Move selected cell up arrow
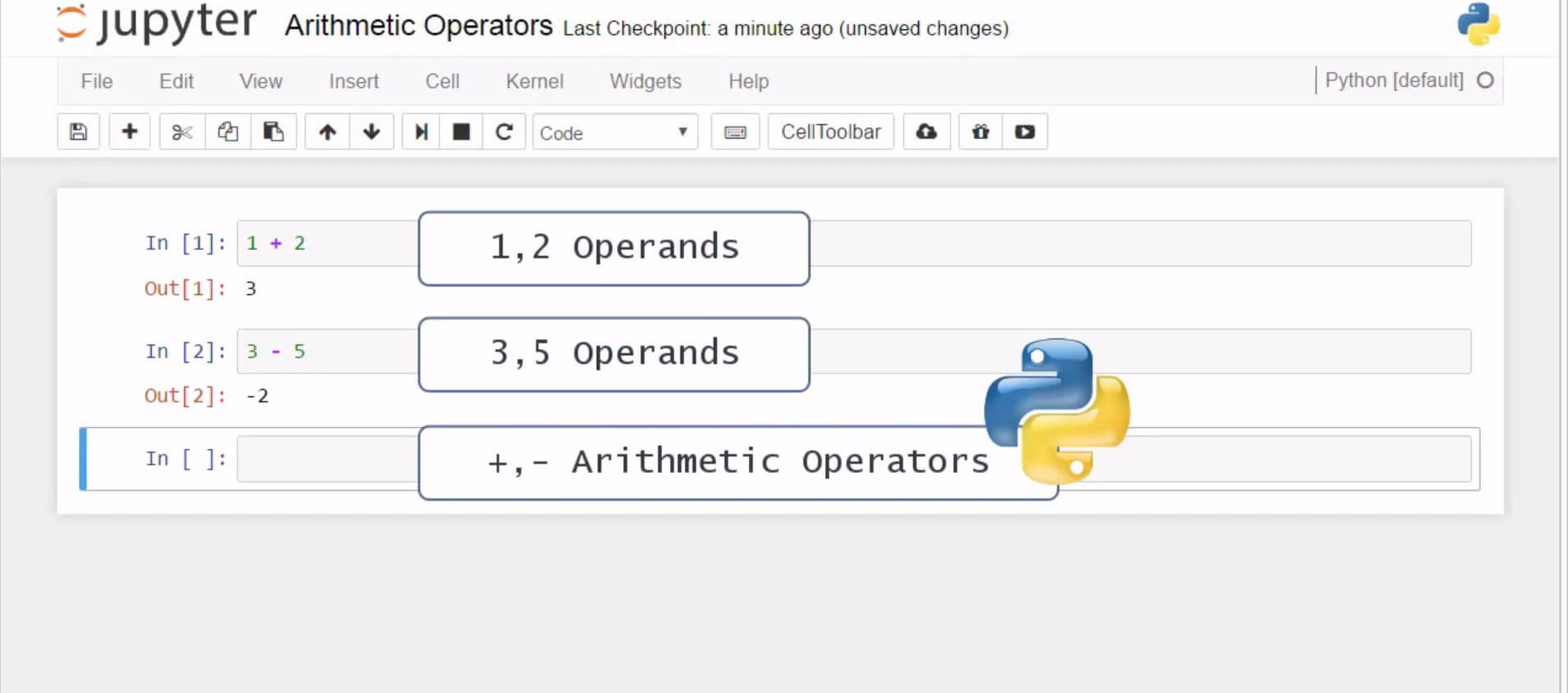This screenshot has width=1568, height=693. (327, 131)
